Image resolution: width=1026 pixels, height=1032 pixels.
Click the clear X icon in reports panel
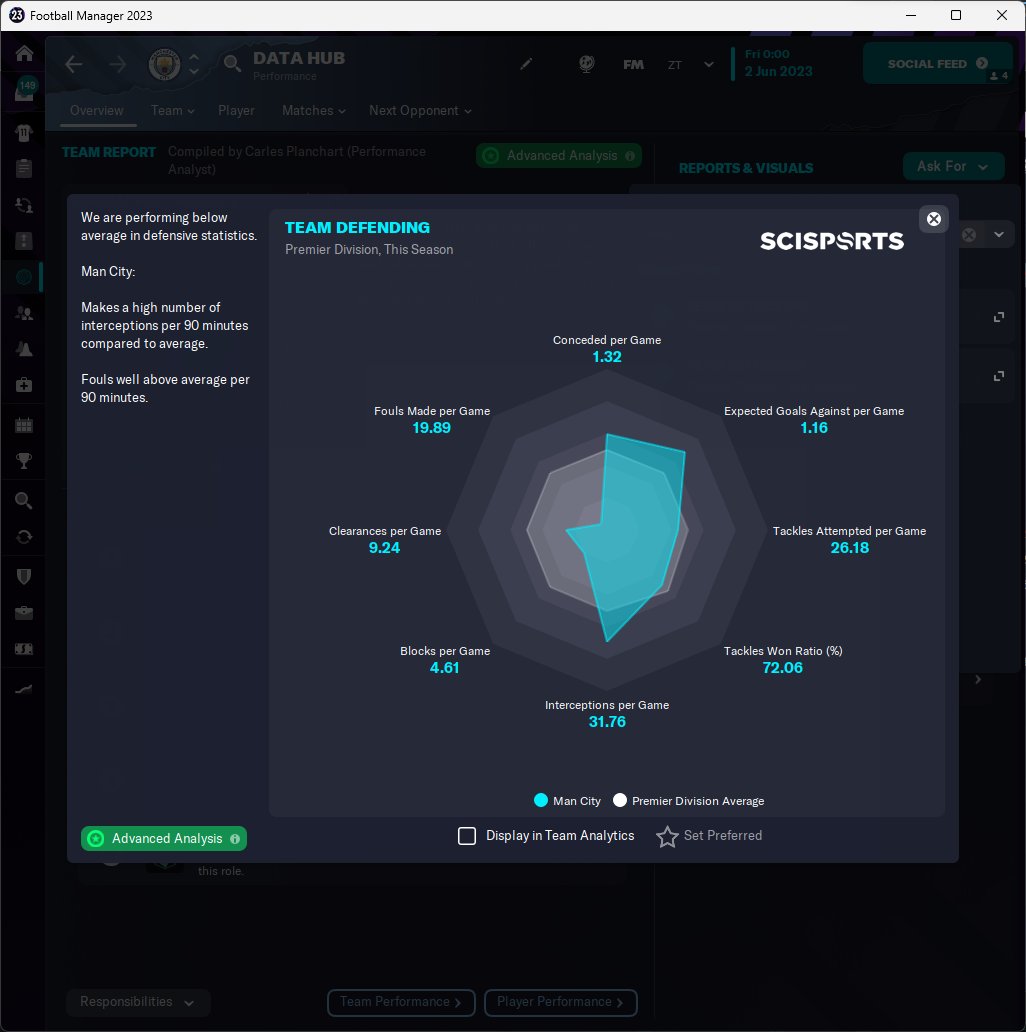click(969, 235)
